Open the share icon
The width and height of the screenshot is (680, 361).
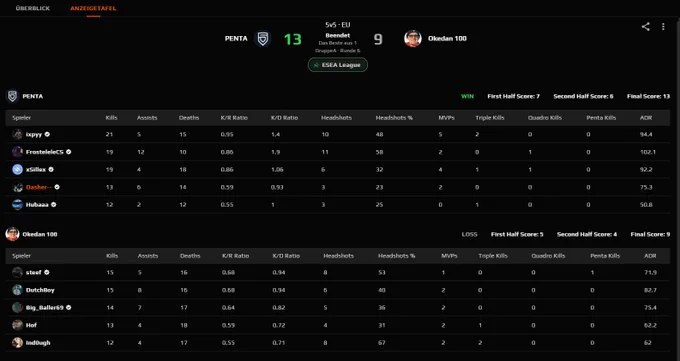click(645, 26)
